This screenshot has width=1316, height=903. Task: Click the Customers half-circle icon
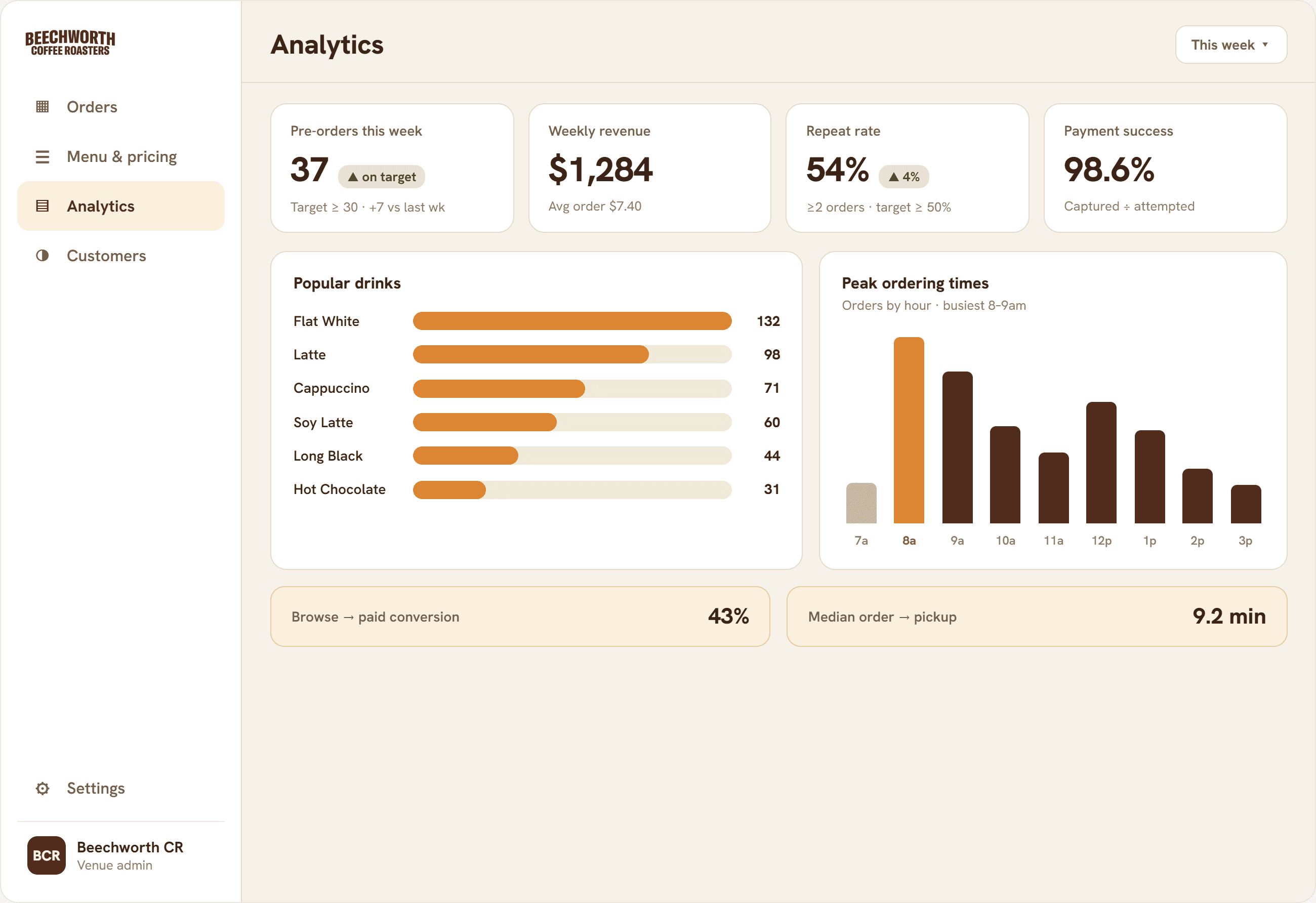[x=43, y=255]
